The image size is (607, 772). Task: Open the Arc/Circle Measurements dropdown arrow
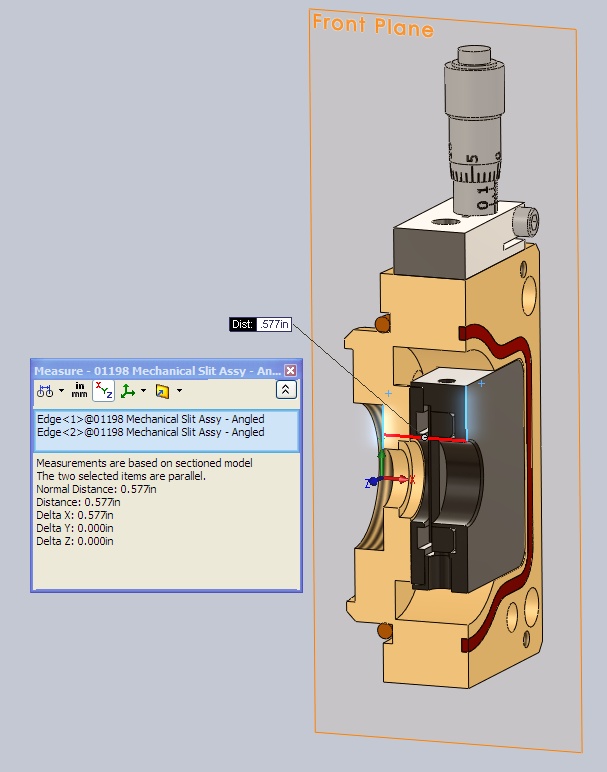coord(62,390)
